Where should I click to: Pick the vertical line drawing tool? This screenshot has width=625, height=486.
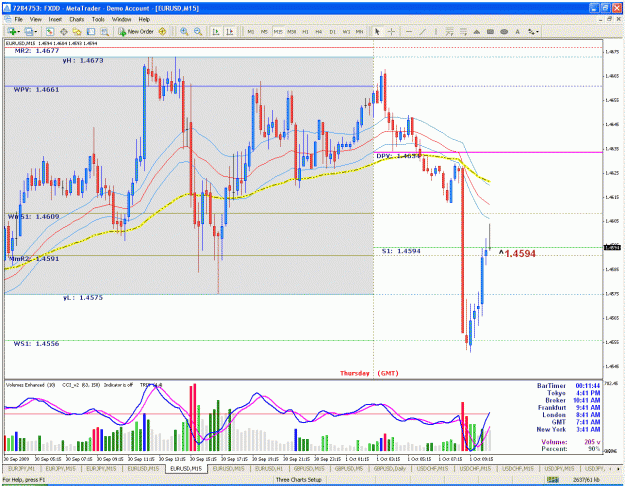point(436,31)
